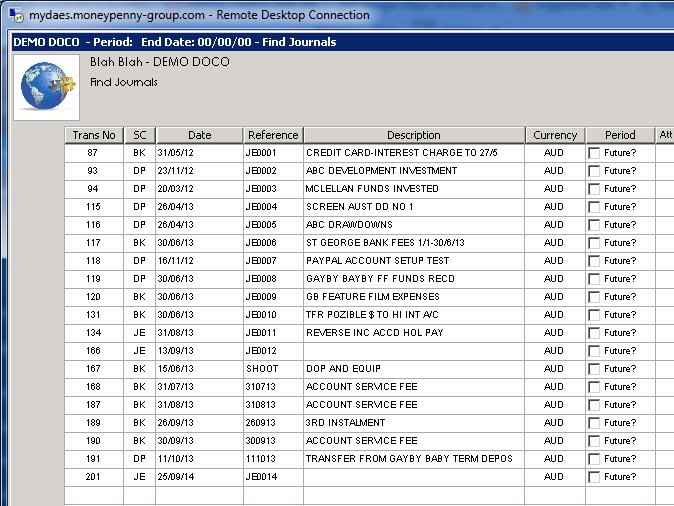This screenshot has height=506, width=674.
Task: Click the Description column header
Action: click(x=414, y=135)
